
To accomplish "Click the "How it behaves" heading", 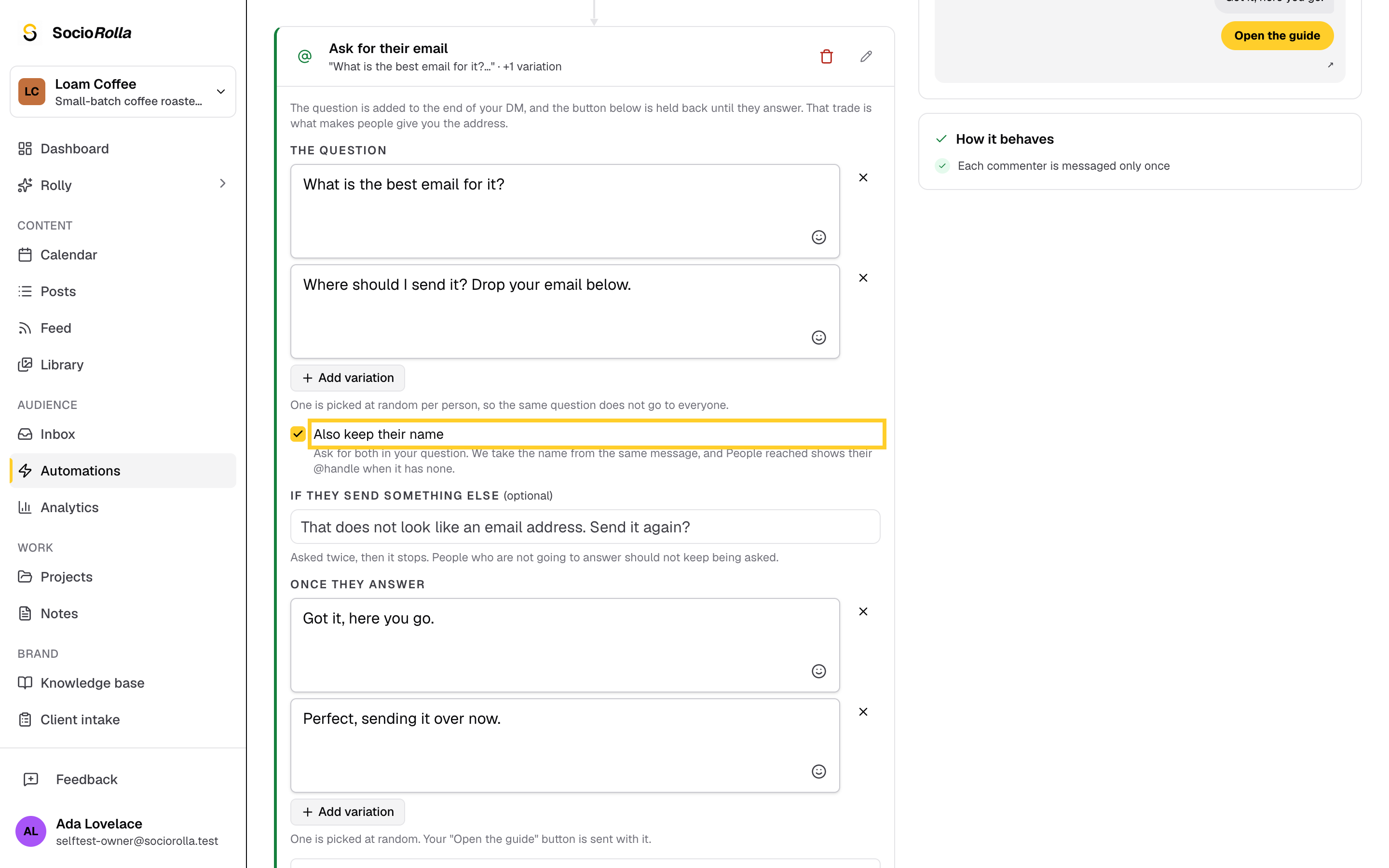I will point(1005,139).
